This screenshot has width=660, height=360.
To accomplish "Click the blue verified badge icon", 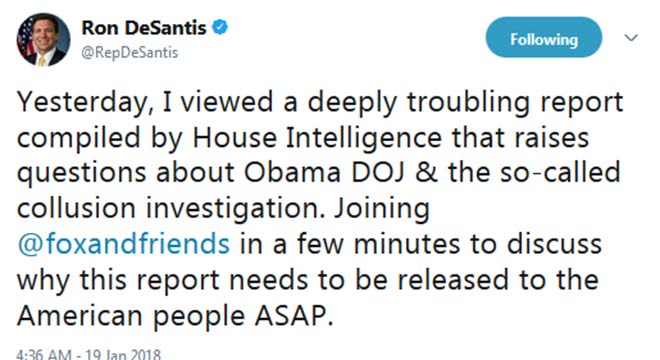I will click(x=220, y=28).
